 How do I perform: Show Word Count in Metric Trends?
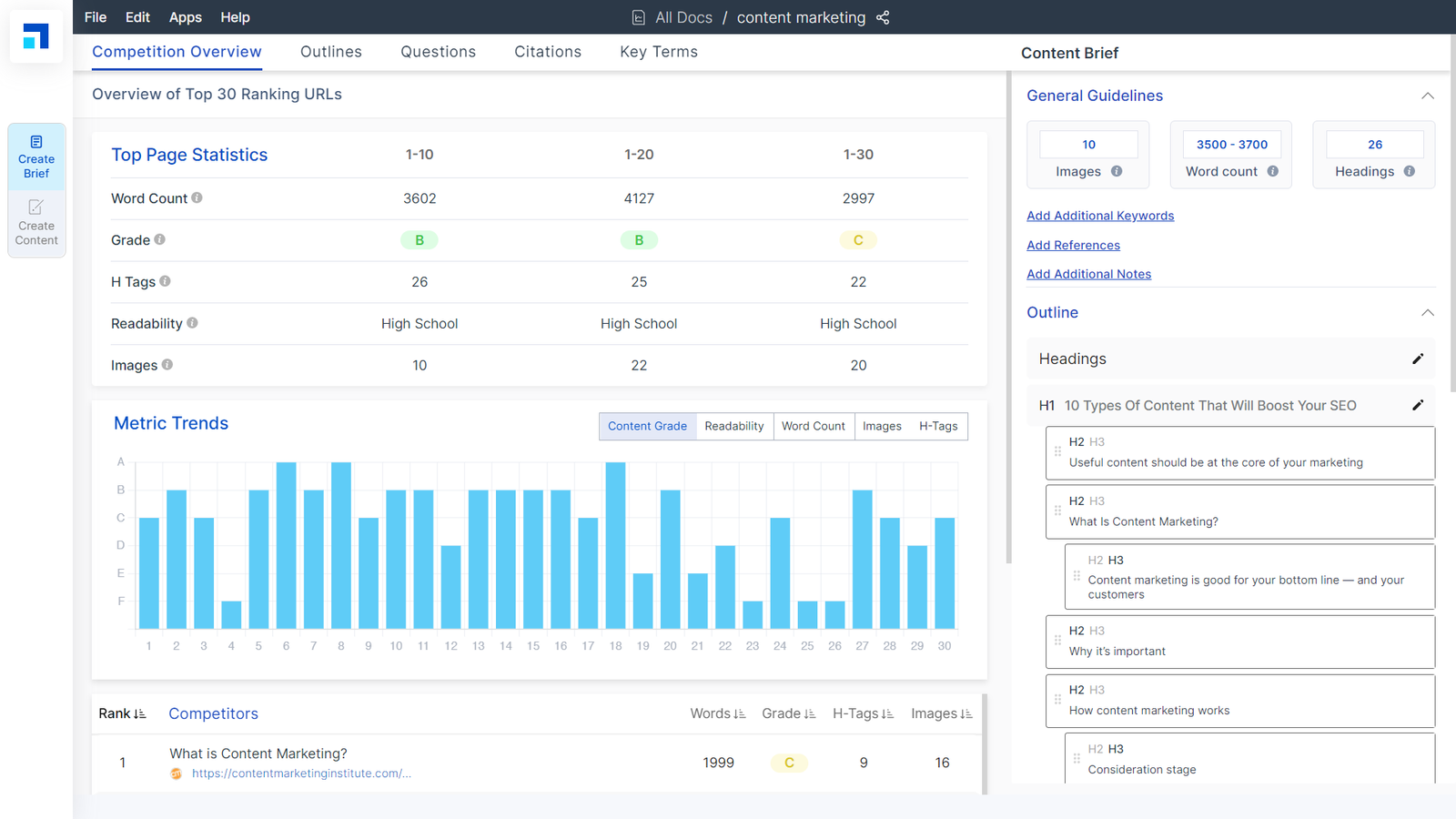point(813,426)
